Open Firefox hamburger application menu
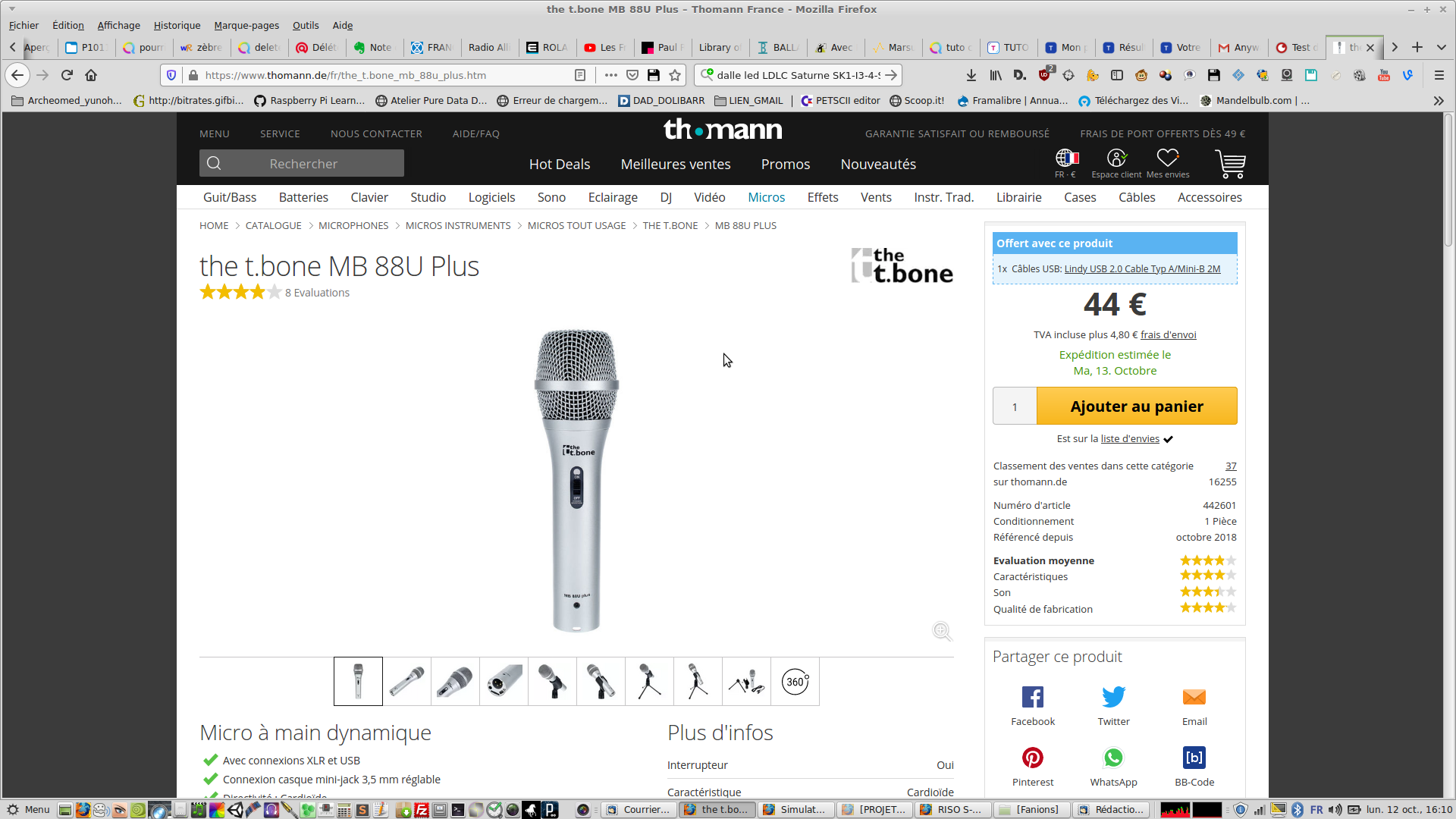The image size is (1456, 819). click(1439, 75)
